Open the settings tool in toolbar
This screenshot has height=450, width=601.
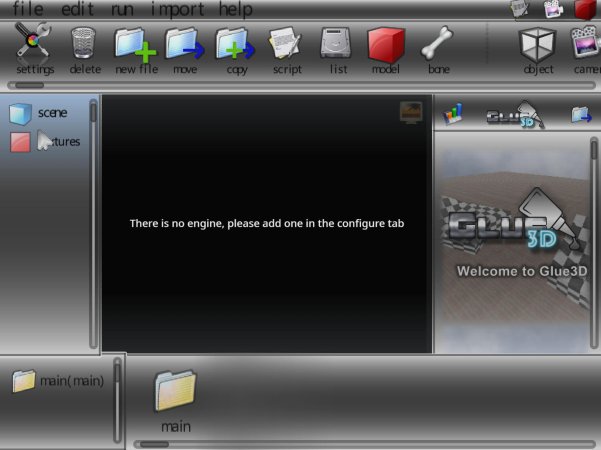click(x=34, y=46)
